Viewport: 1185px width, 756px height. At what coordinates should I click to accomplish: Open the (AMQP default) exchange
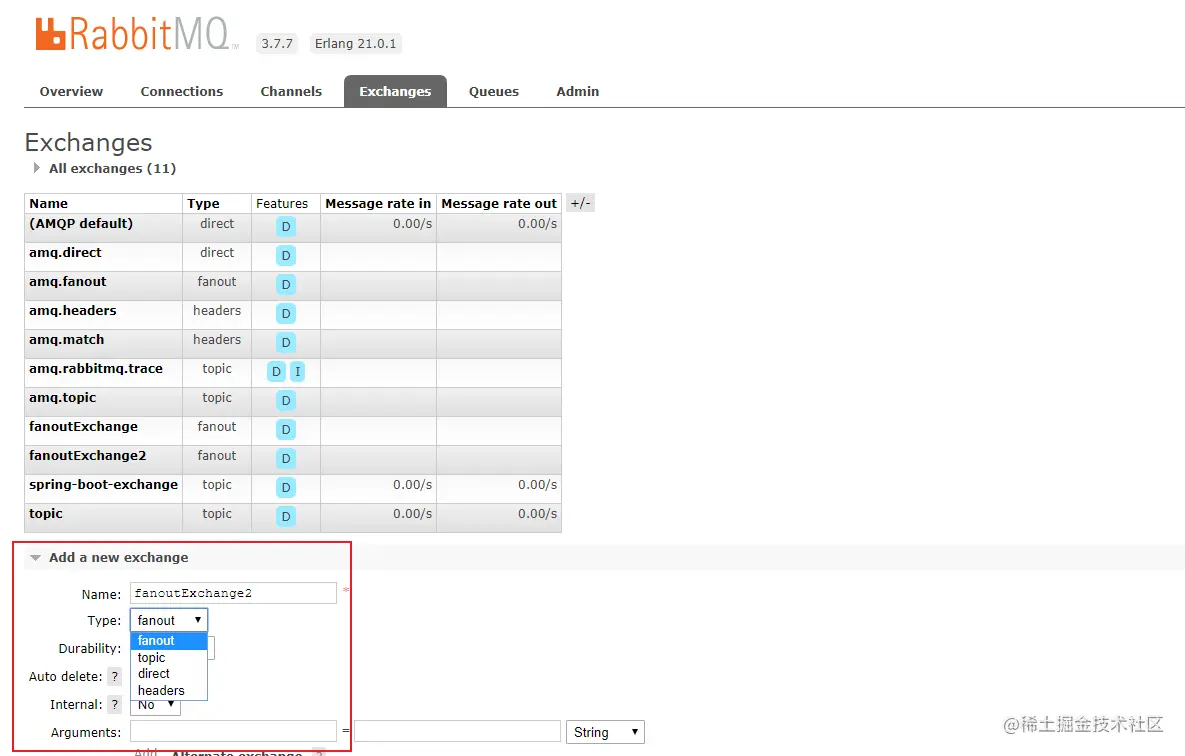(x=81, y=224)
